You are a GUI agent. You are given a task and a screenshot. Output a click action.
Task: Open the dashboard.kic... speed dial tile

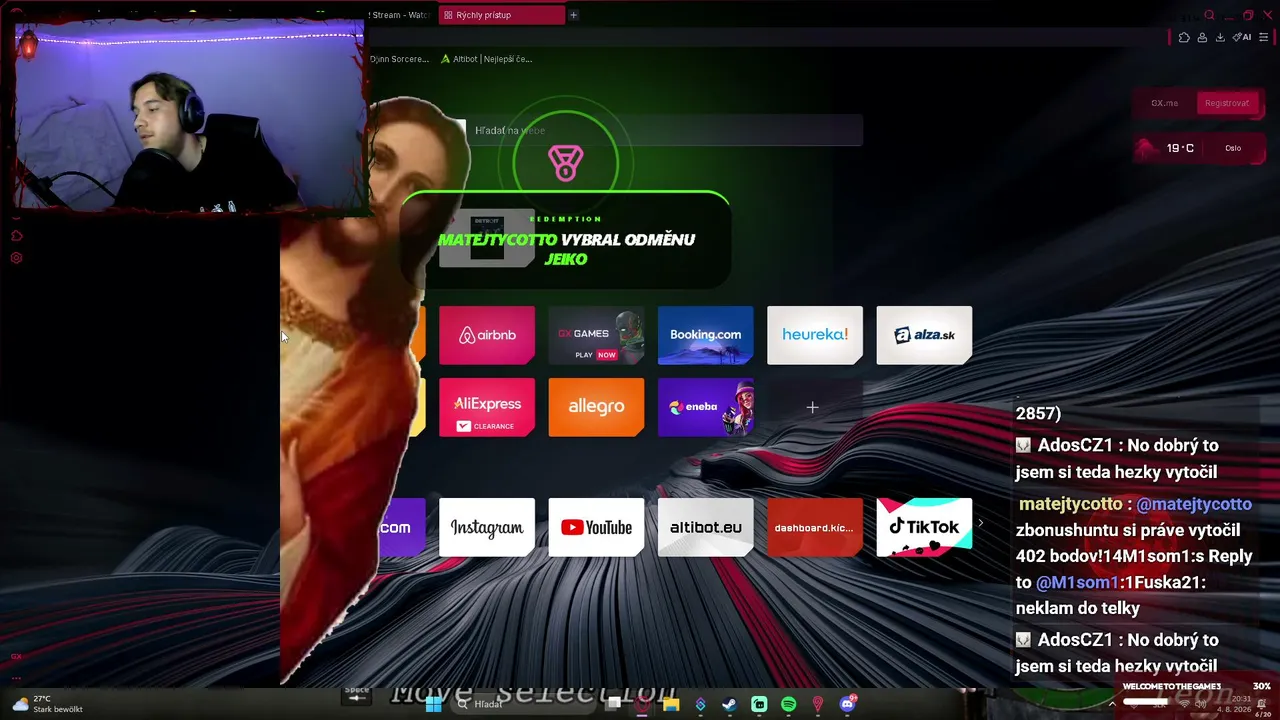tap(815, 527)
